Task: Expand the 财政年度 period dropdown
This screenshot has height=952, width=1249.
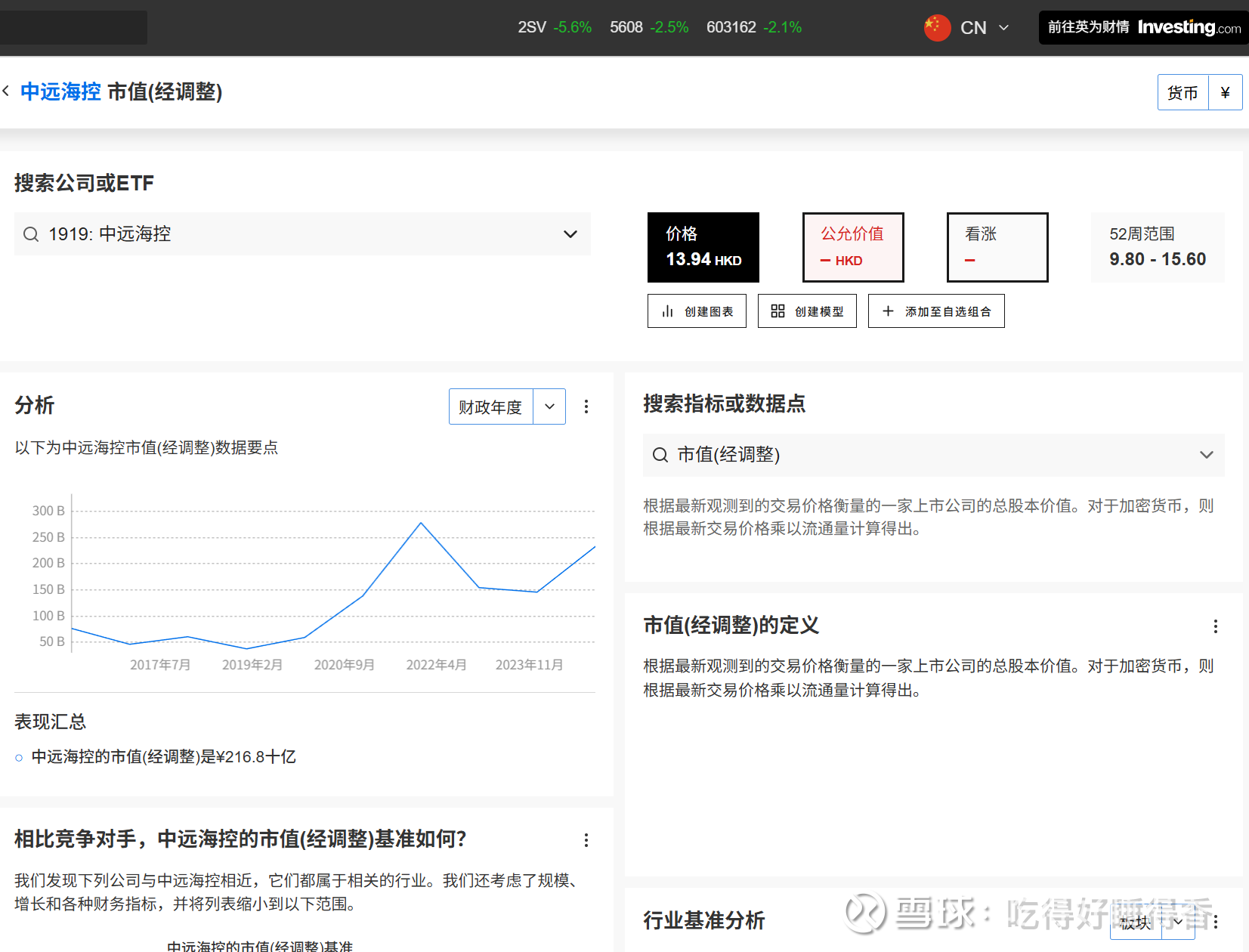Action: tap(549, 406)
